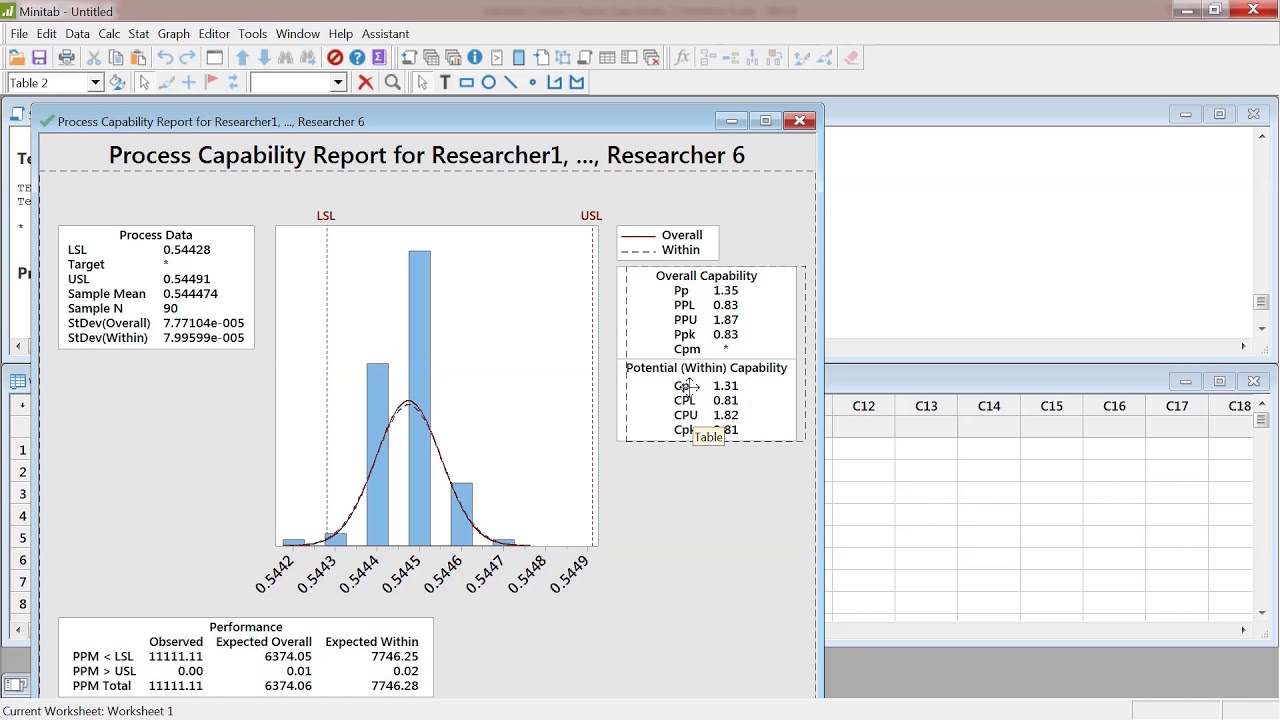Go to next command with down arrow
The image size is (1280, 720).
pos(264,58)
